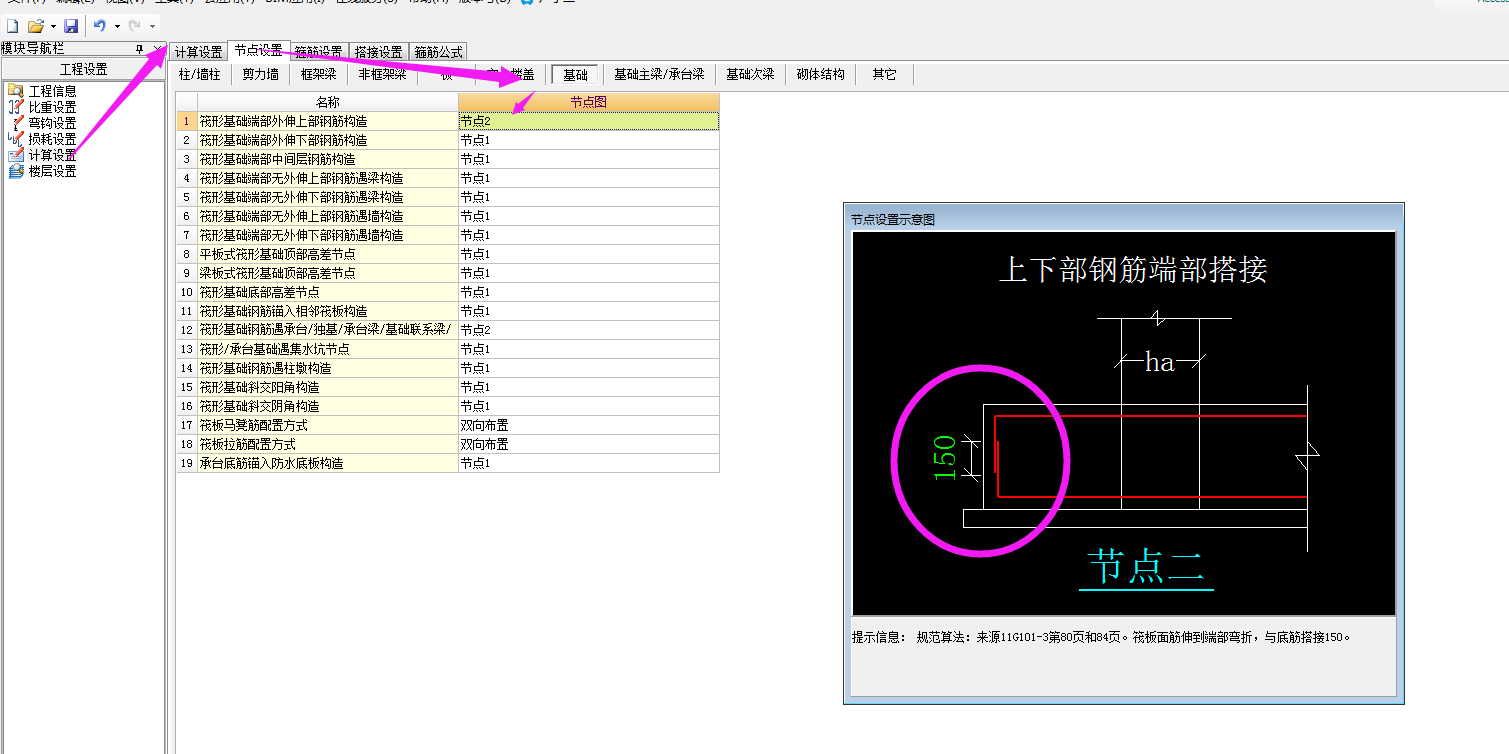Select the 柱/墙柱 component button
The width and height of the screenshot is (1509, 754).
(x=199, y=74)
